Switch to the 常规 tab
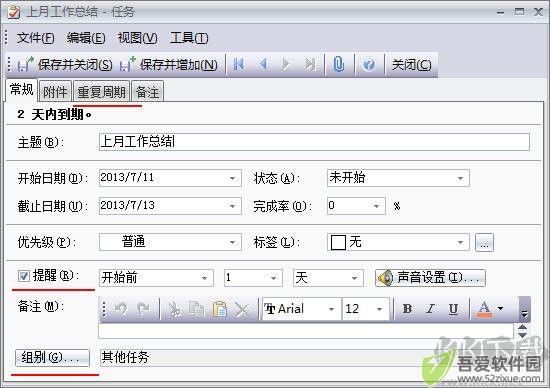Viewport: 550px width, 388px height. click(21, 90)
